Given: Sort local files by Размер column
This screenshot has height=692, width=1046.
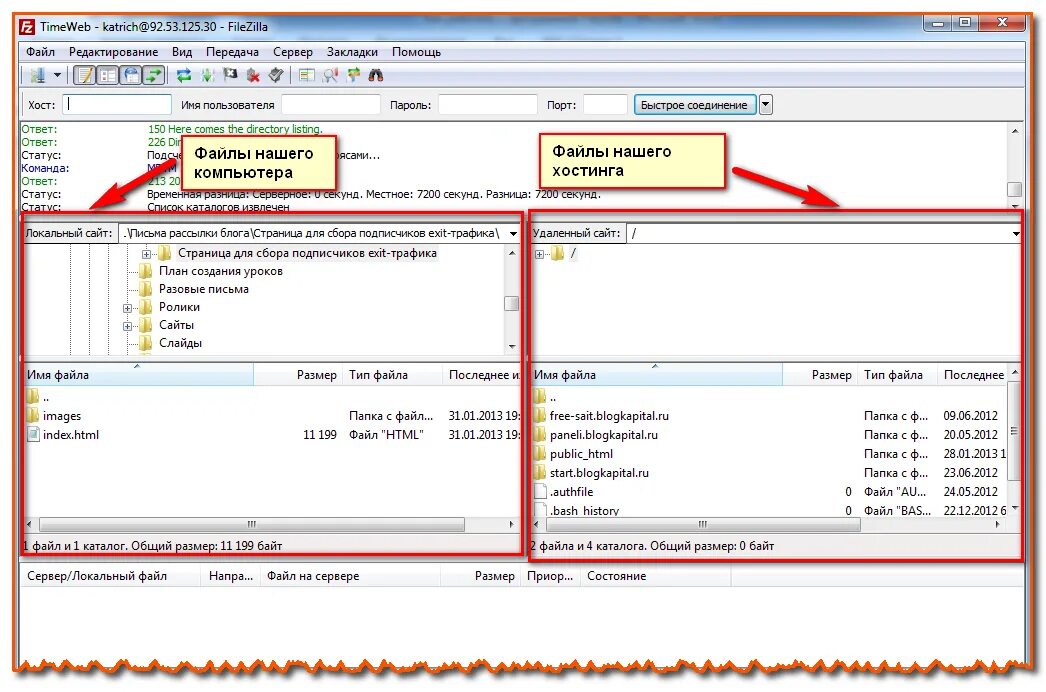Looking at the screenshot, I should point(298,375).
